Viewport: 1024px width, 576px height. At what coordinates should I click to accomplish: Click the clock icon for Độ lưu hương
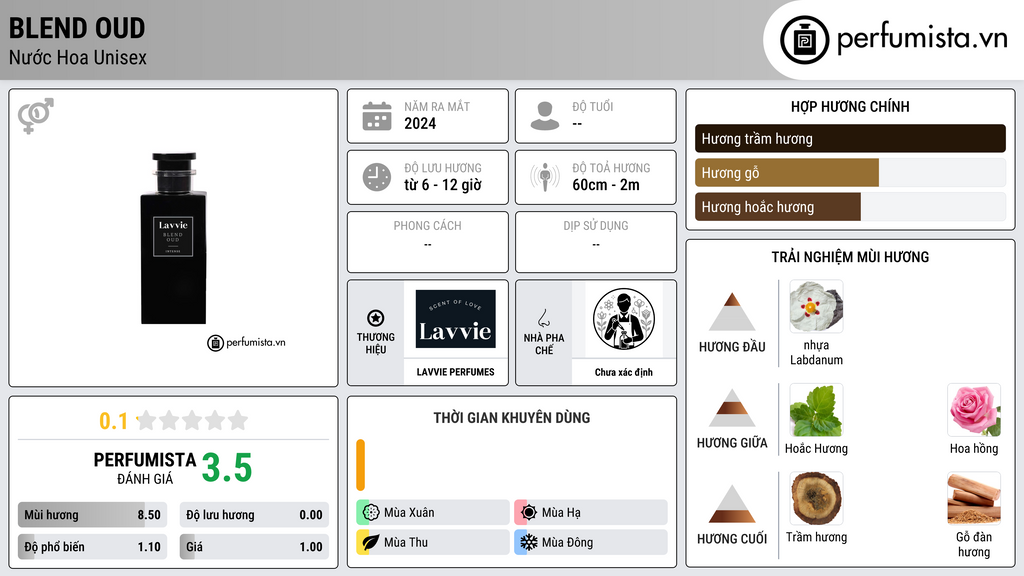click(x=377, y=177)
